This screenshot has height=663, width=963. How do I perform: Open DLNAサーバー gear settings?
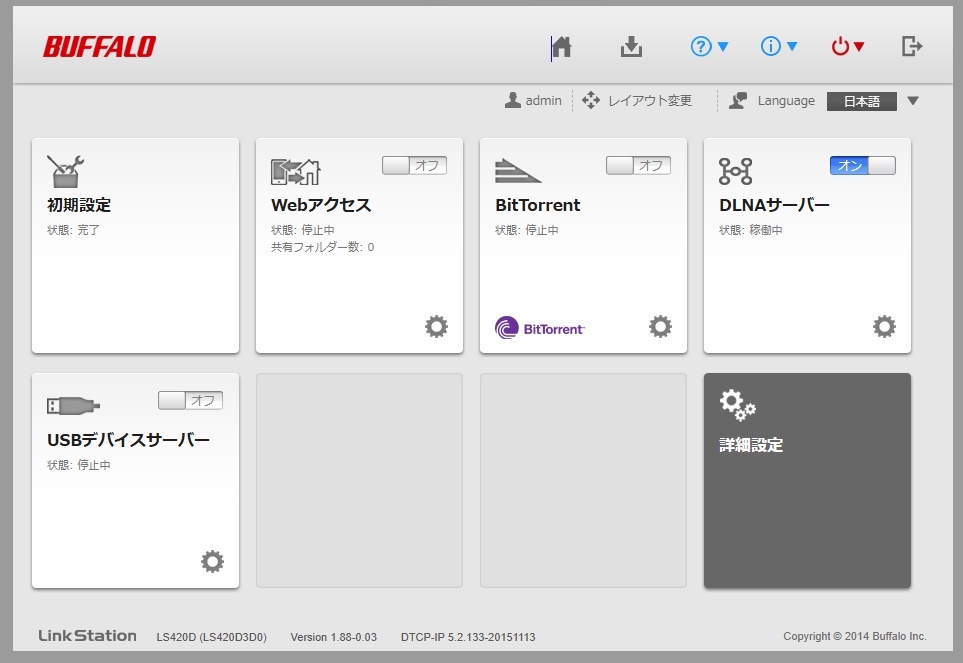(x=884, y=327)
